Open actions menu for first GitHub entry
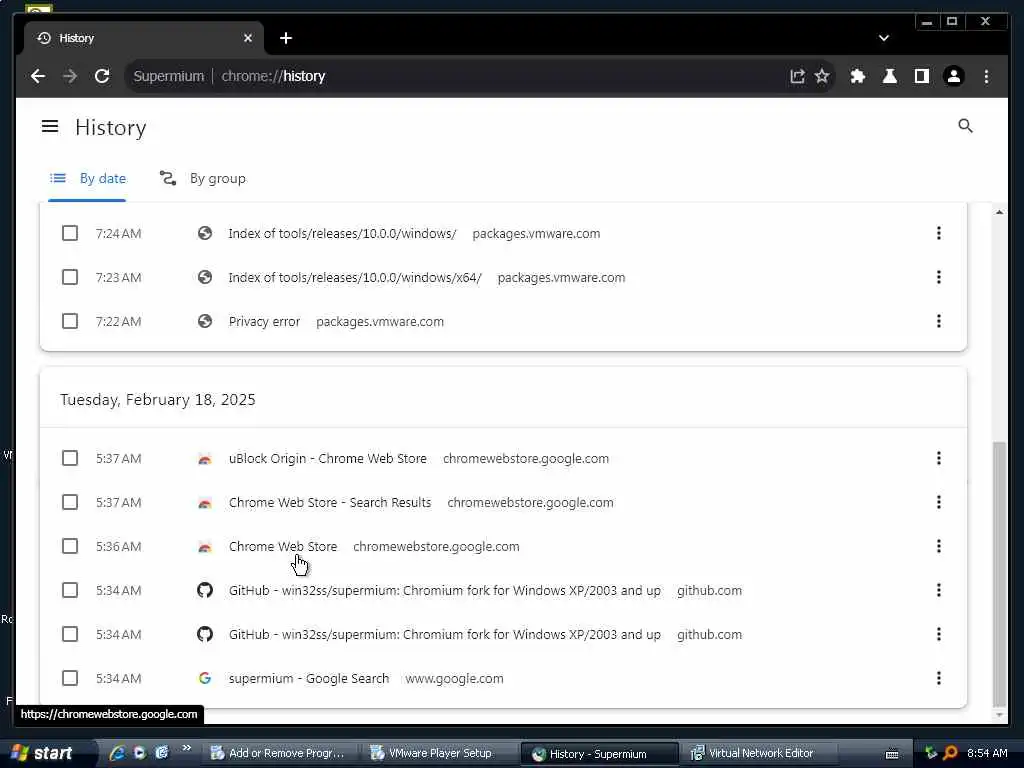Screen dimensions: 1024x768 tap(938, 590)
